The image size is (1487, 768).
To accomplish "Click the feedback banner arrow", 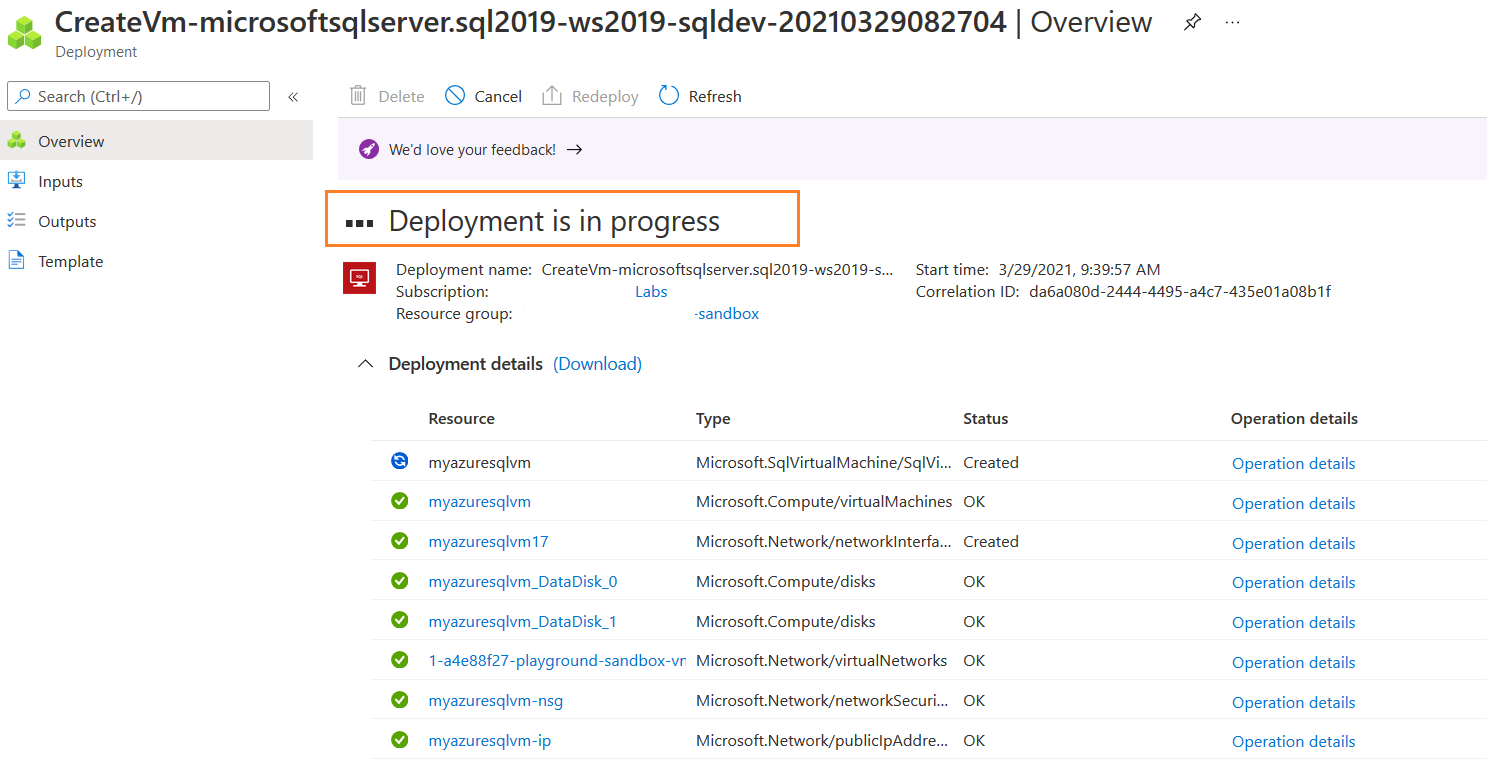I will 574,150.
